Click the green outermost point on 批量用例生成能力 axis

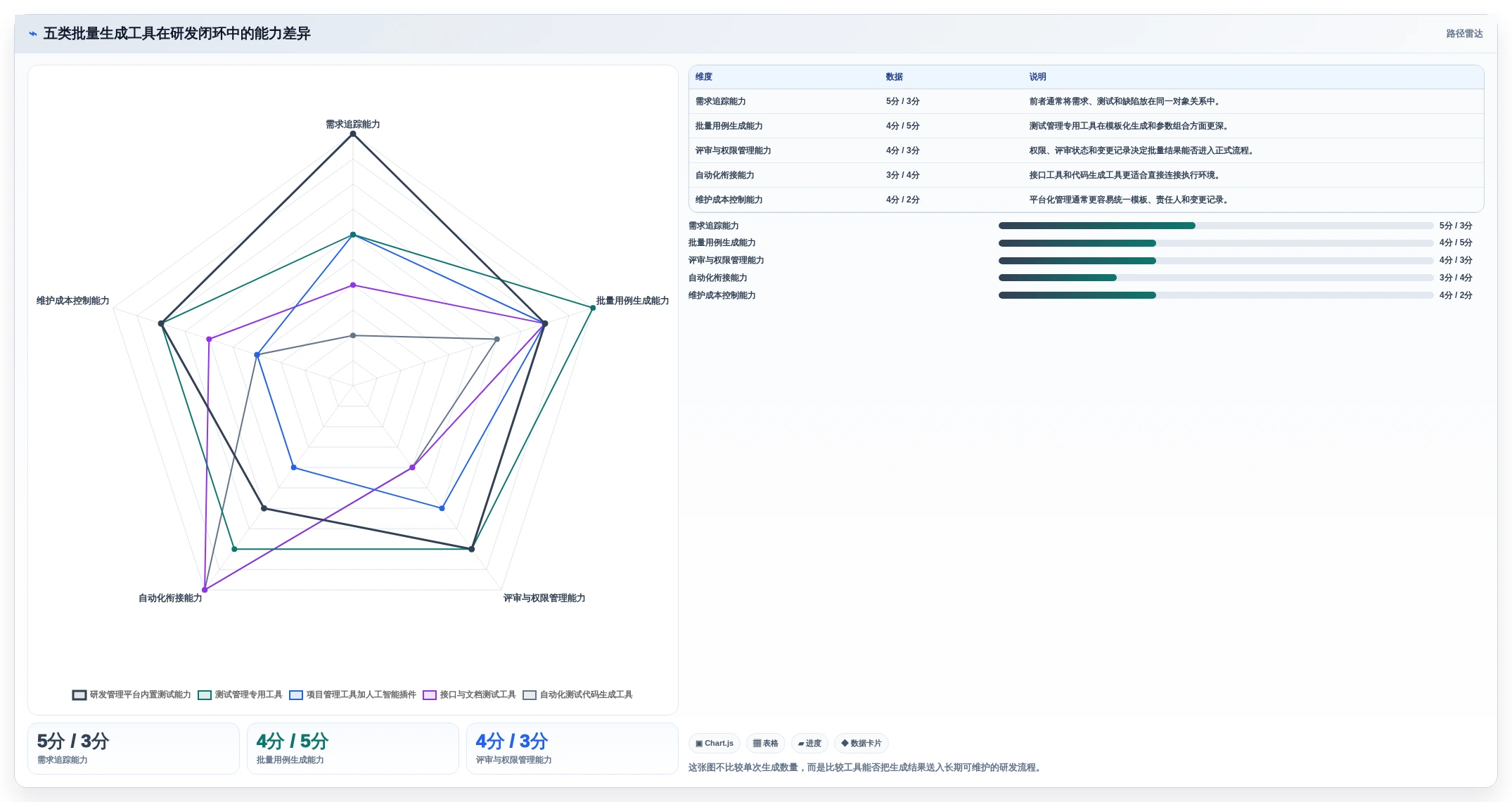[x=593, y=308]
